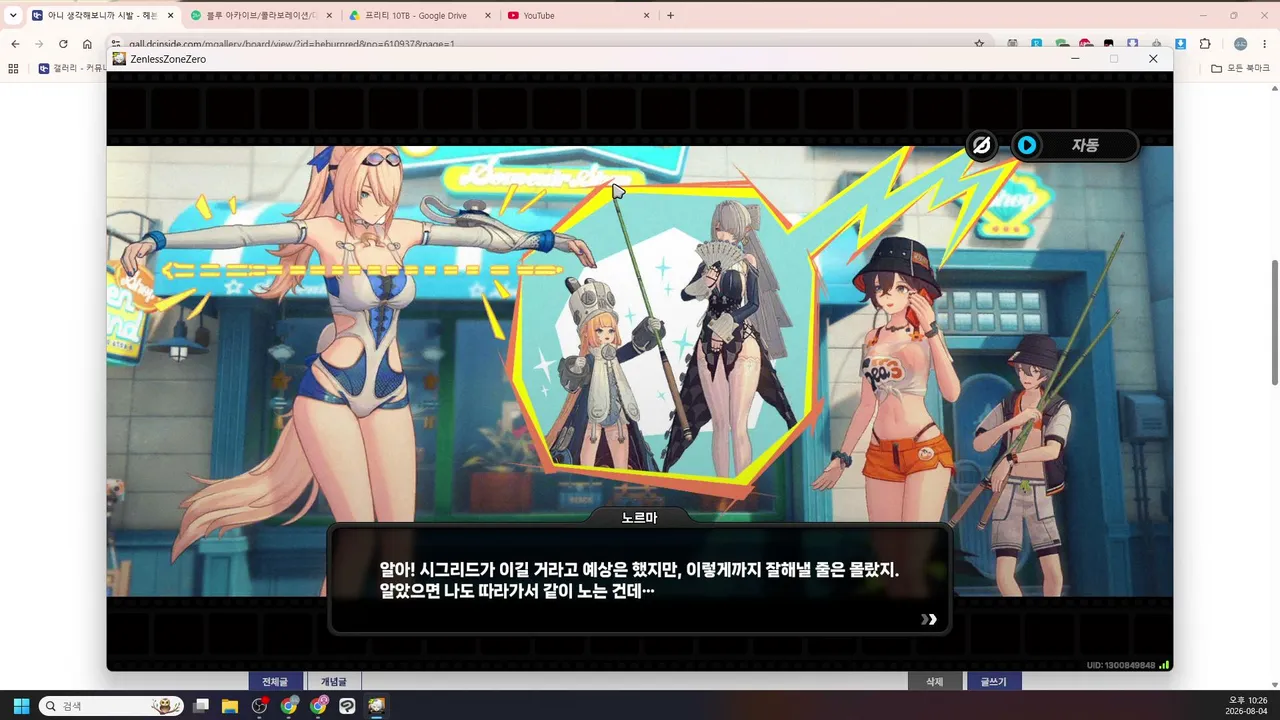The height and width of the screenshot is (720, 1280).
Task: Open the 모든 북마크 folder
Action: click(x=1240, y=68)
